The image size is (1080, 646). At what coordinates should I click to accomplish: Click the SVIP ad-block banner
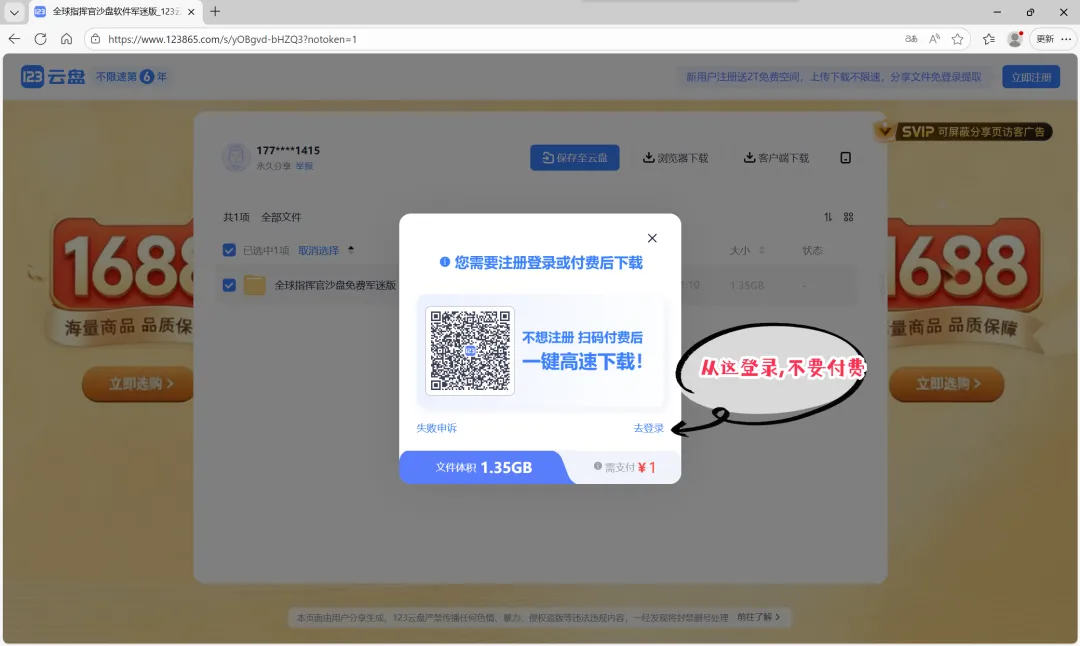pos(963,132)
